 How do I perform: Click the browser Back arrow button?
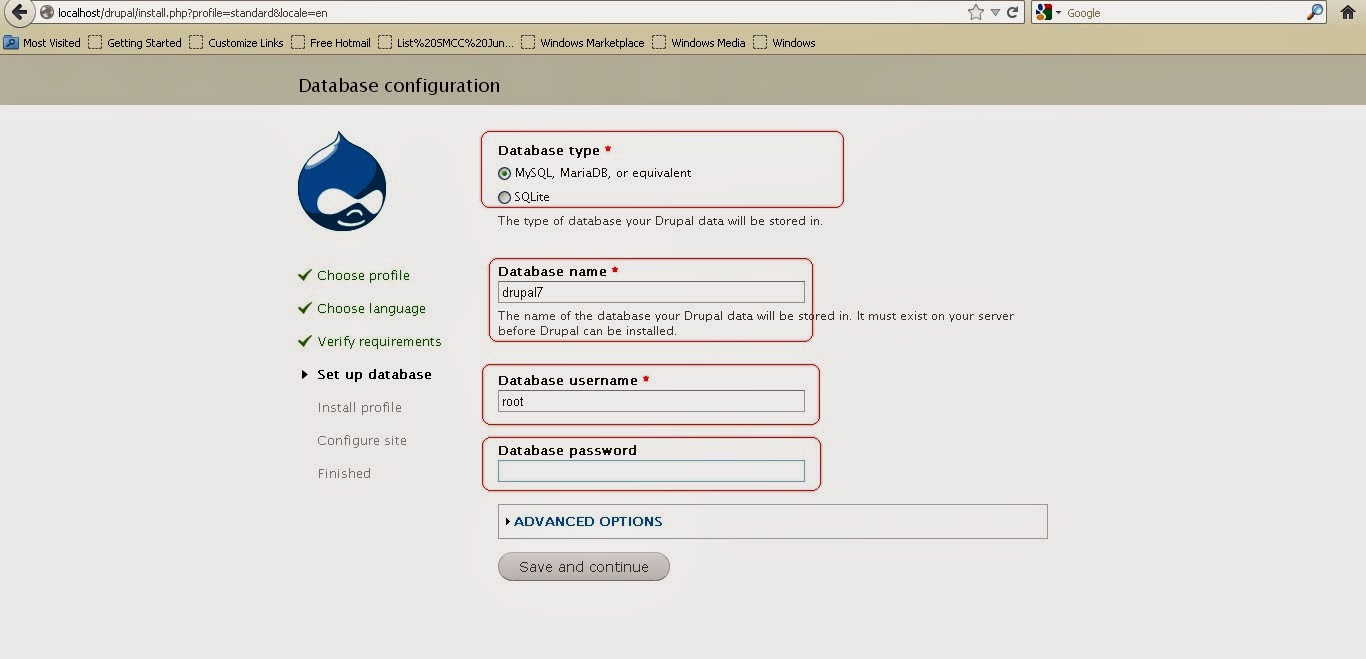[18, 12]
